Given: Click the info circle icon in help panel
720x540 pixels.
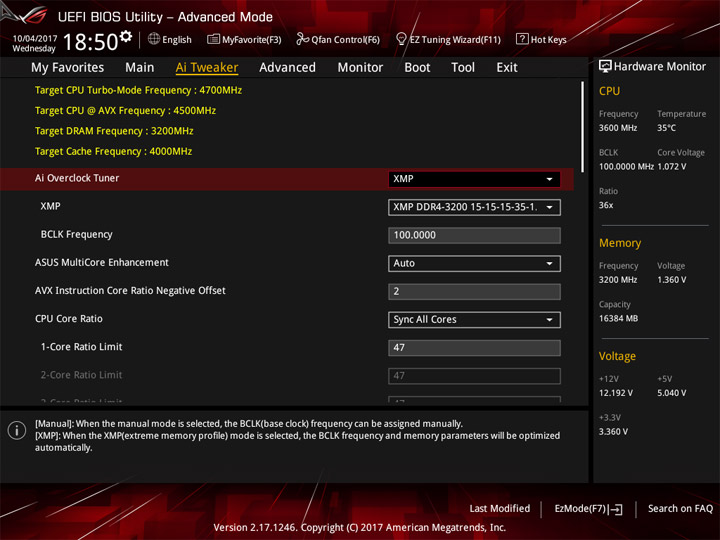Looking at the screenshot, I should coord(17,430).
